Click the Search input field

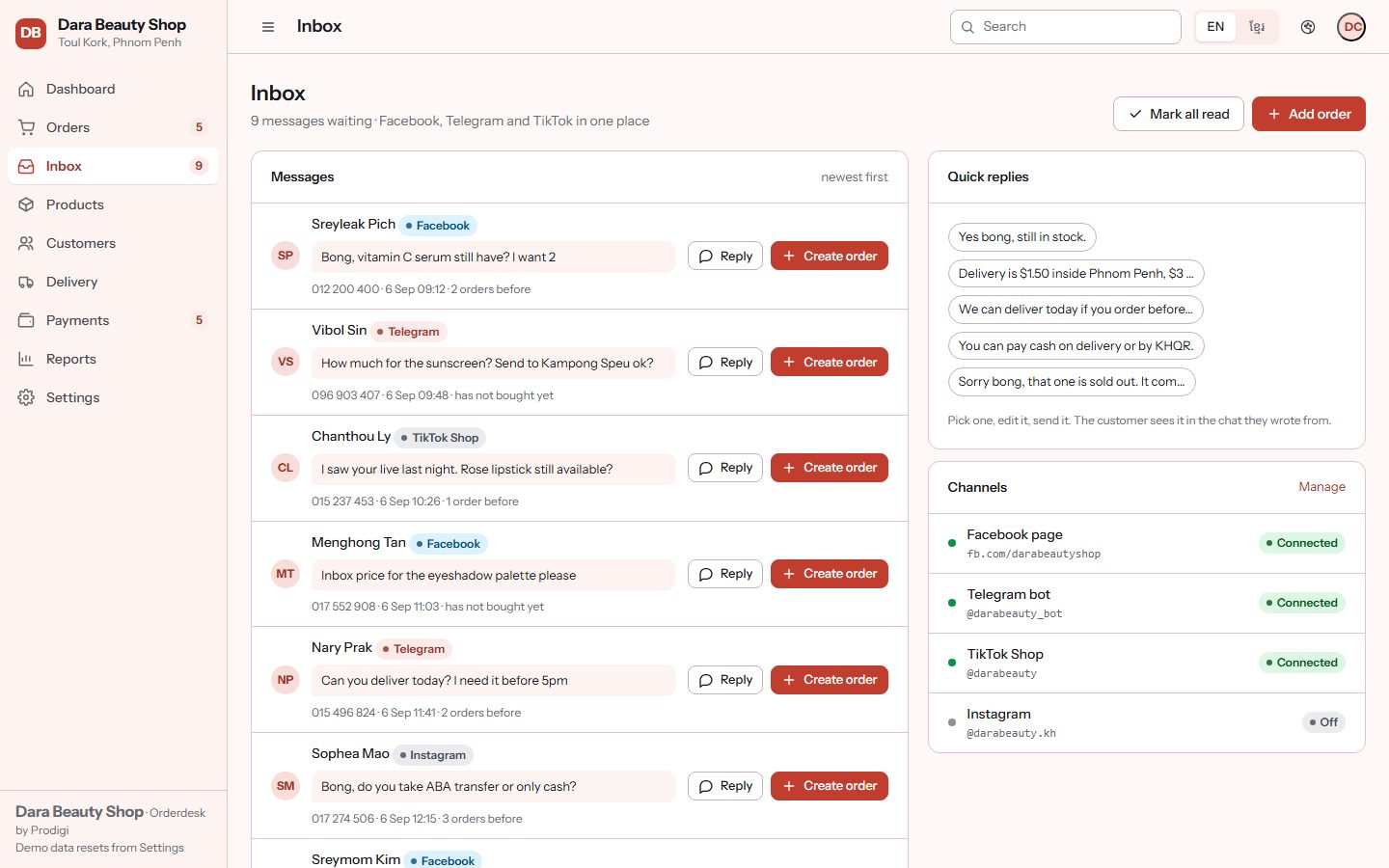(1066, 27)
